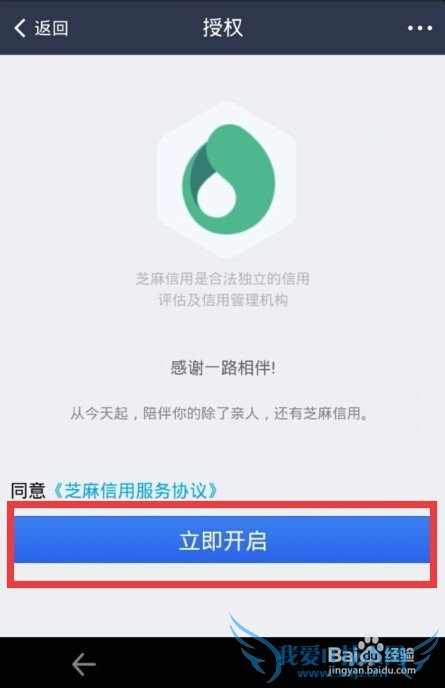Tap the Android back arrow in navigation bar
Image resolution: width=445 pixels, height=688 pixels.
tap(84, 664)
